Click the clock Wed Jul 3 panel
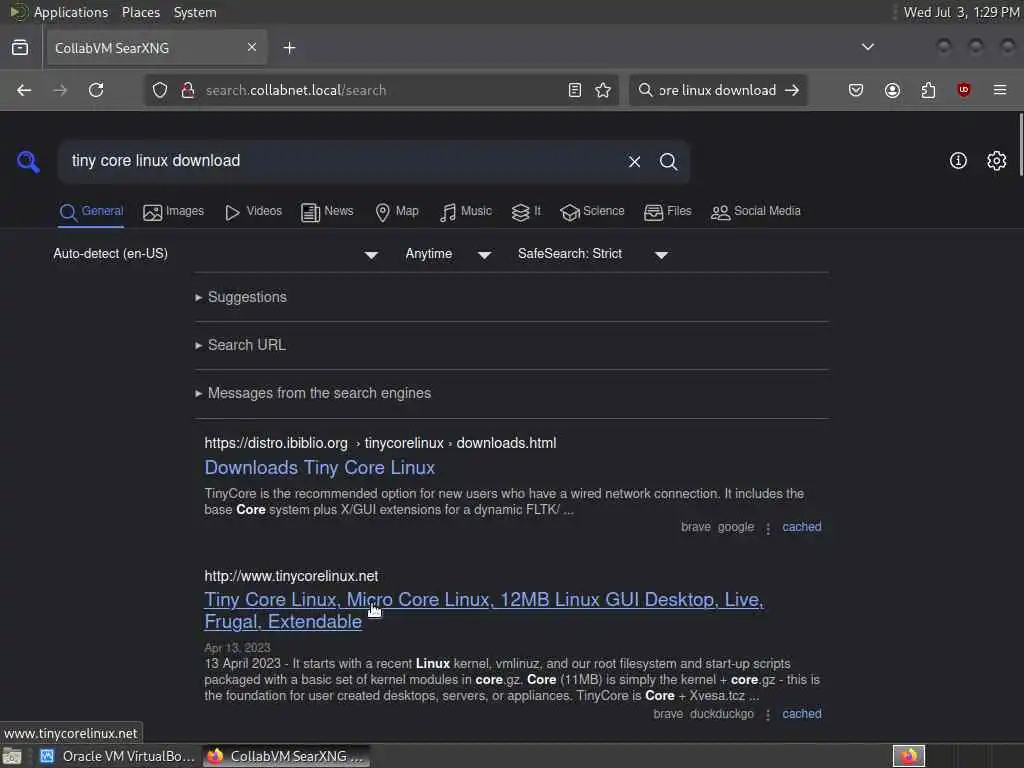This screenshot has width=1024, height=768. coord(961,12)
